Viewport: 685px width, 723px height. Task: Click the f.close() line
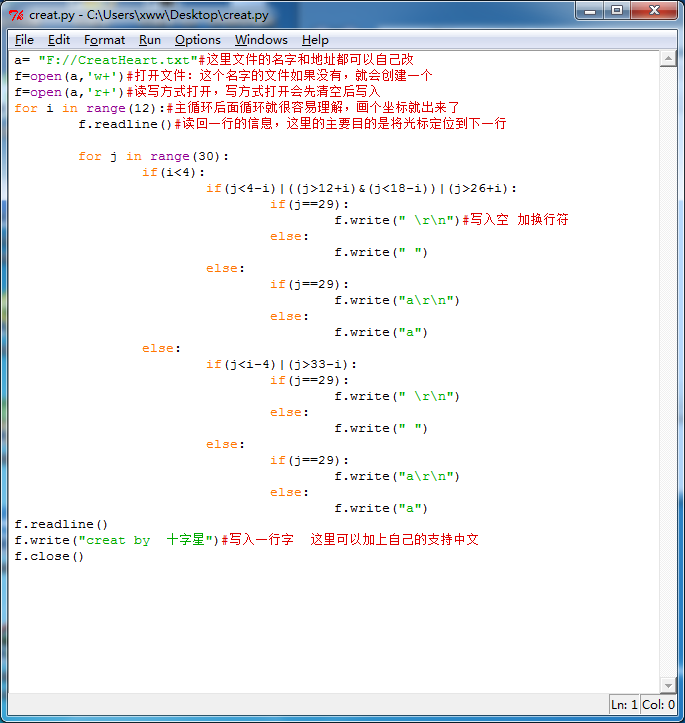[49, 557]
